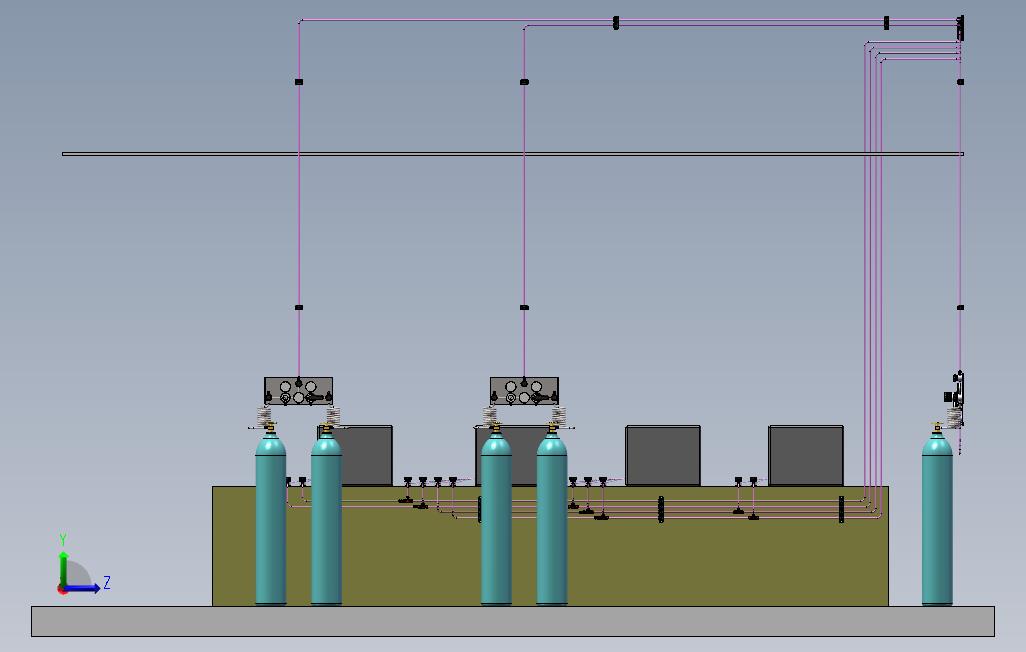
Task: Pick the right regulator manifold panel with gauges
Action: point(524,391)
